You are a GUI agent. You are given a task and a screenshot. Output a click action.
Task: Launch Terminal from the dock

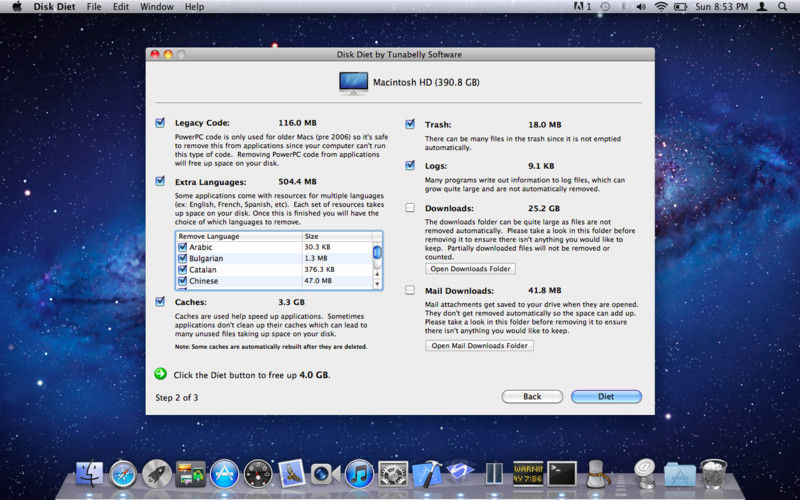(562, 474)
